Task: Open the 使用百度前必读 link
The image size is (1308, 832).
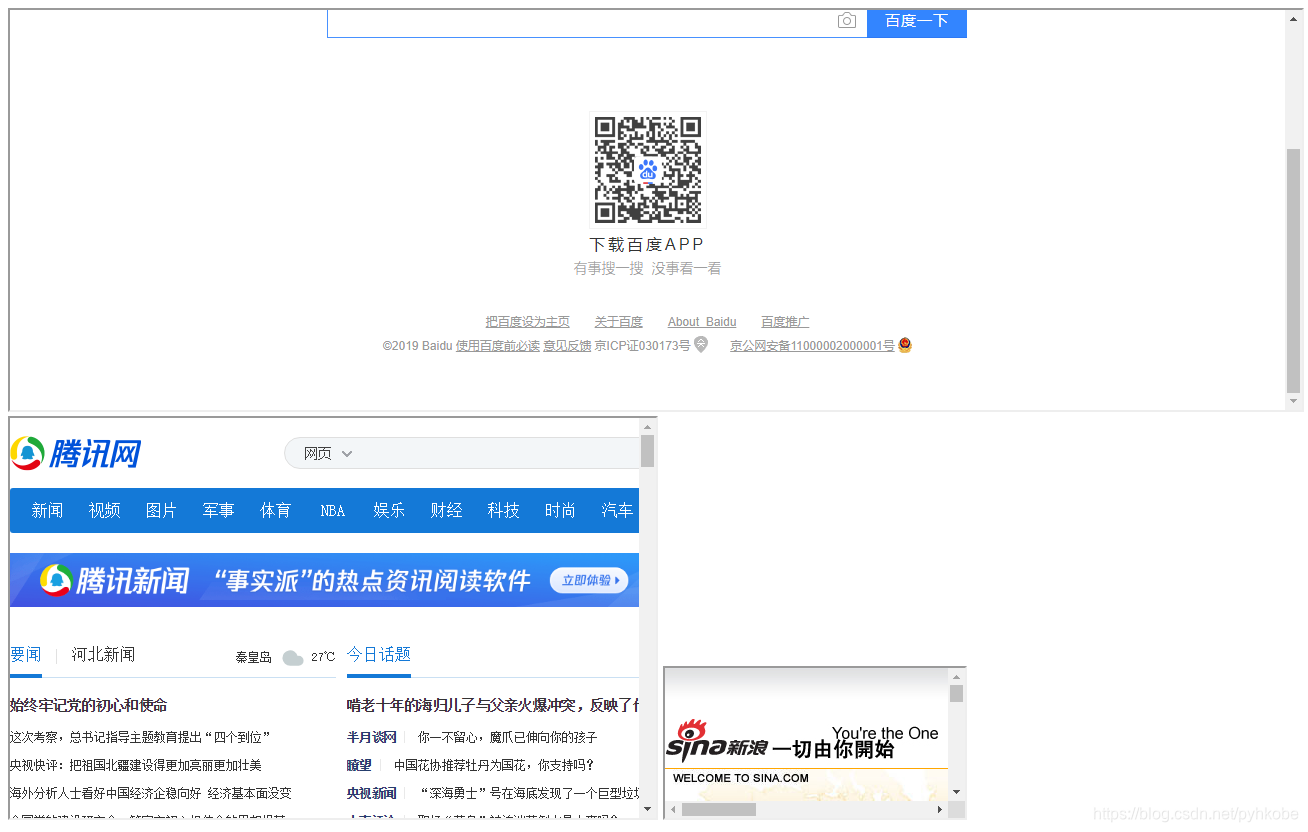Action: (x=498, y=346)
